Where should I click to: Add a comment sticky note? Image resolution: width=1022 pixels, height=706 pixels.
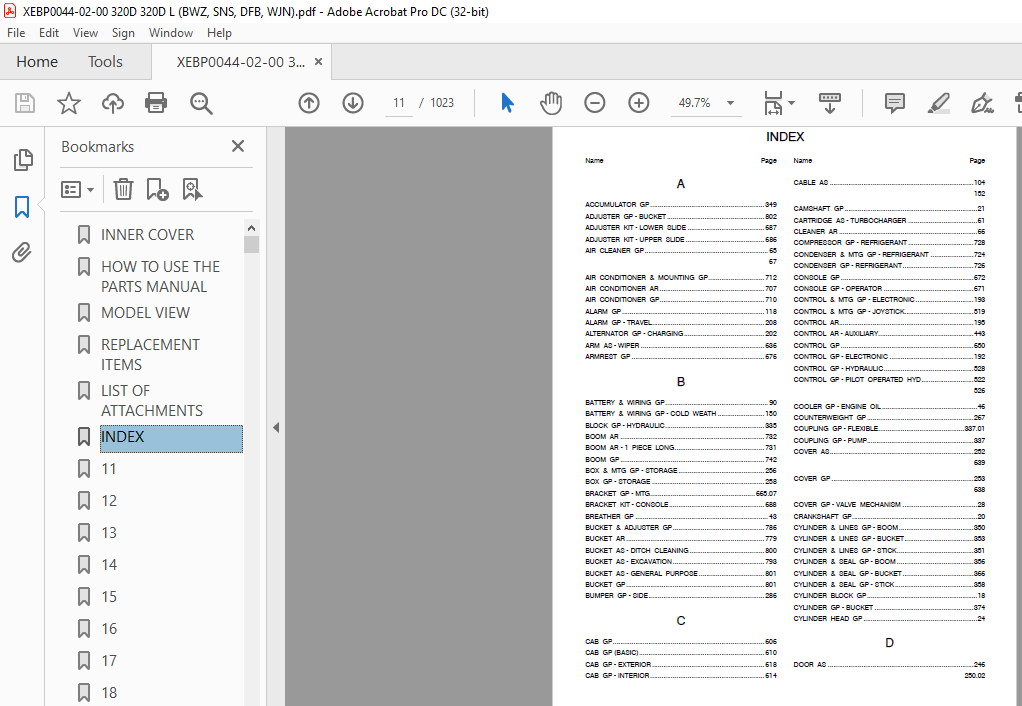pyautogui.click(x=894, y=103)
